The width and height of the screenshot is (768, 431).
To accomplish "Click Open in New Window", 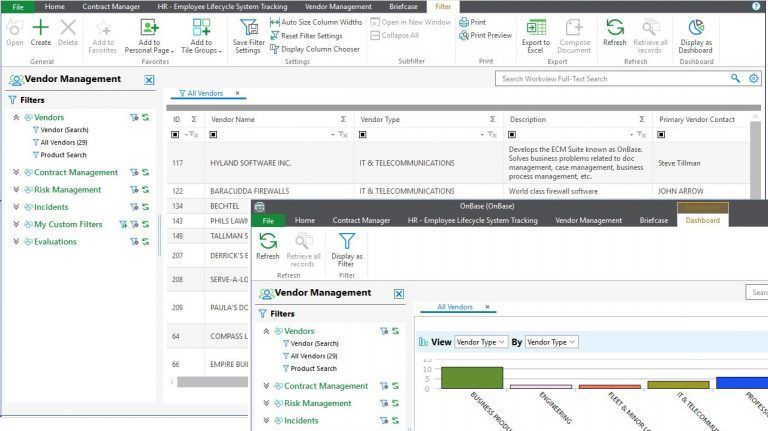I will [x=410, y=22].
